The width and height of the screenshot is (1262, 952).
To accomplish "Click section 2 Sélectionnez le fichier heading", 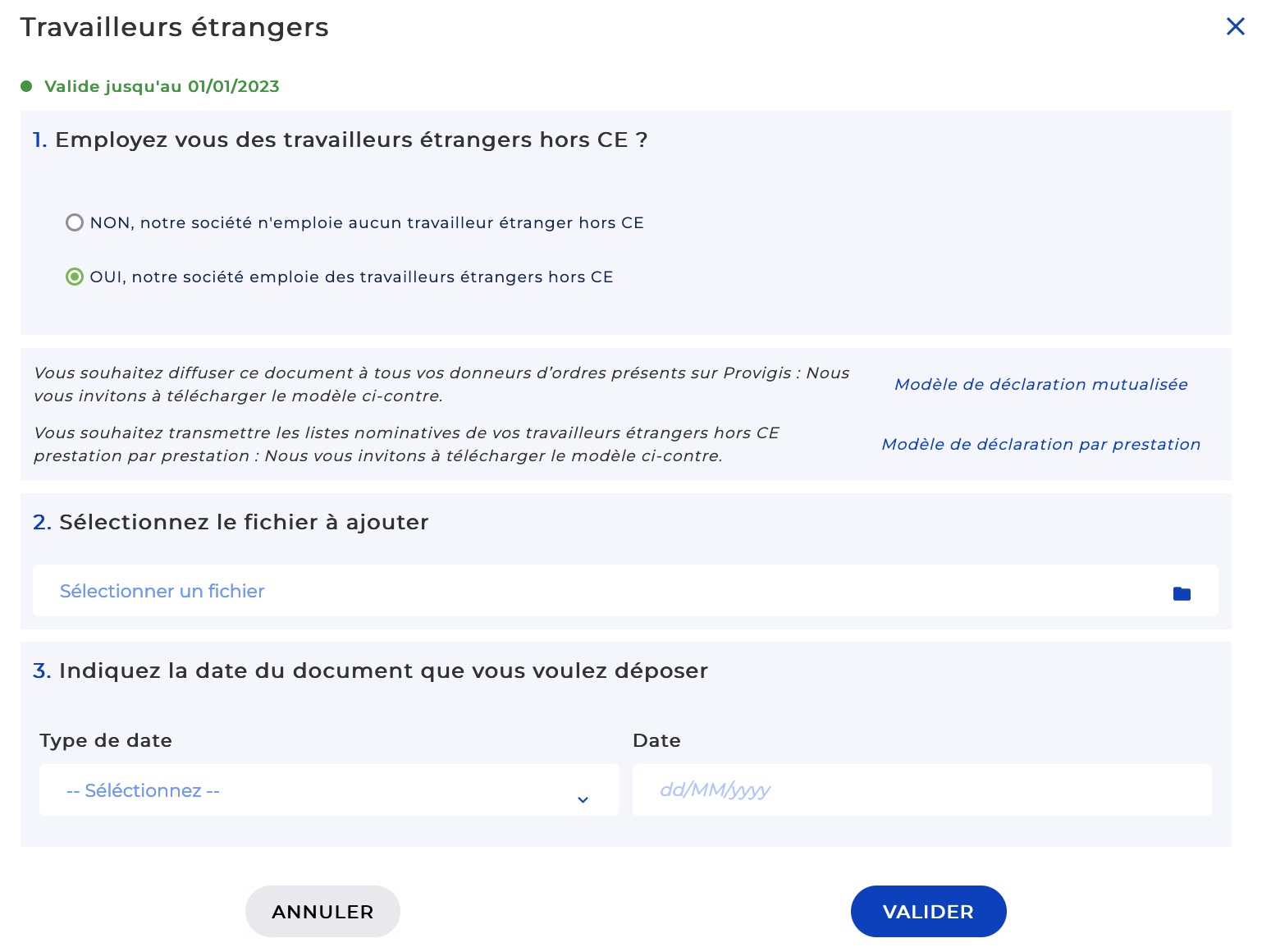I will [x=231, y=521].
